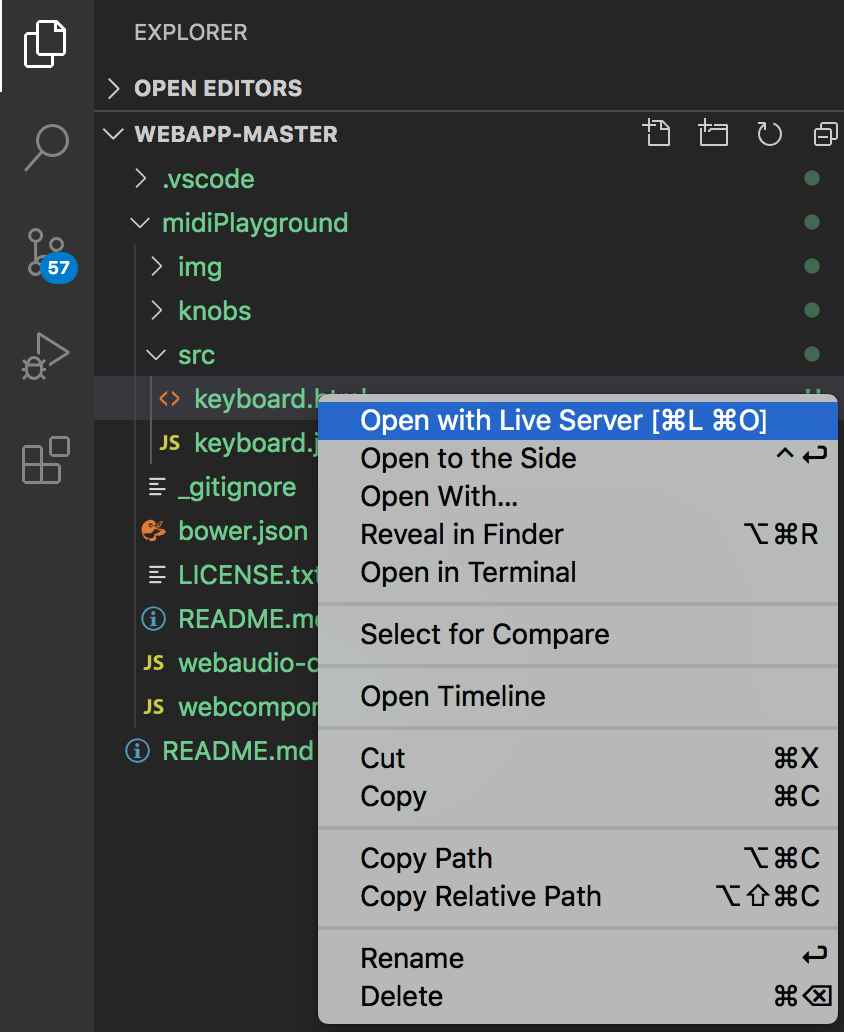Click Copy Relative Path
This screenshot has height=1032, width=844.
[481, 896]
